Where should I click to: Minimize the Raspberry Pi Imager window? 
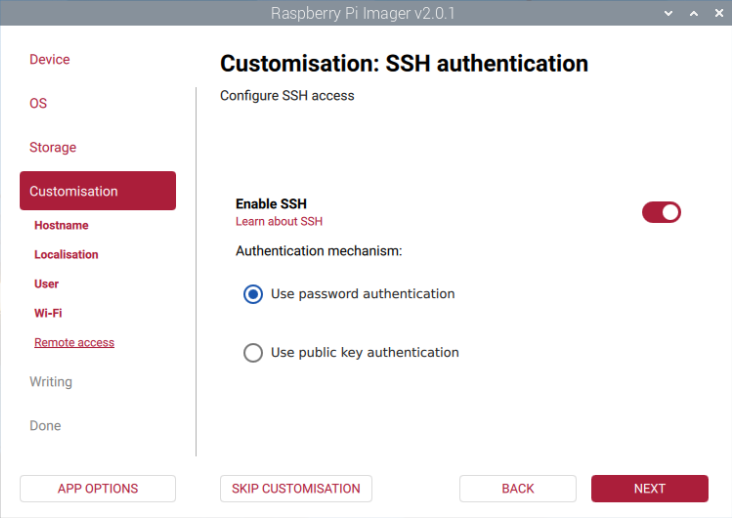pos(669,13)
